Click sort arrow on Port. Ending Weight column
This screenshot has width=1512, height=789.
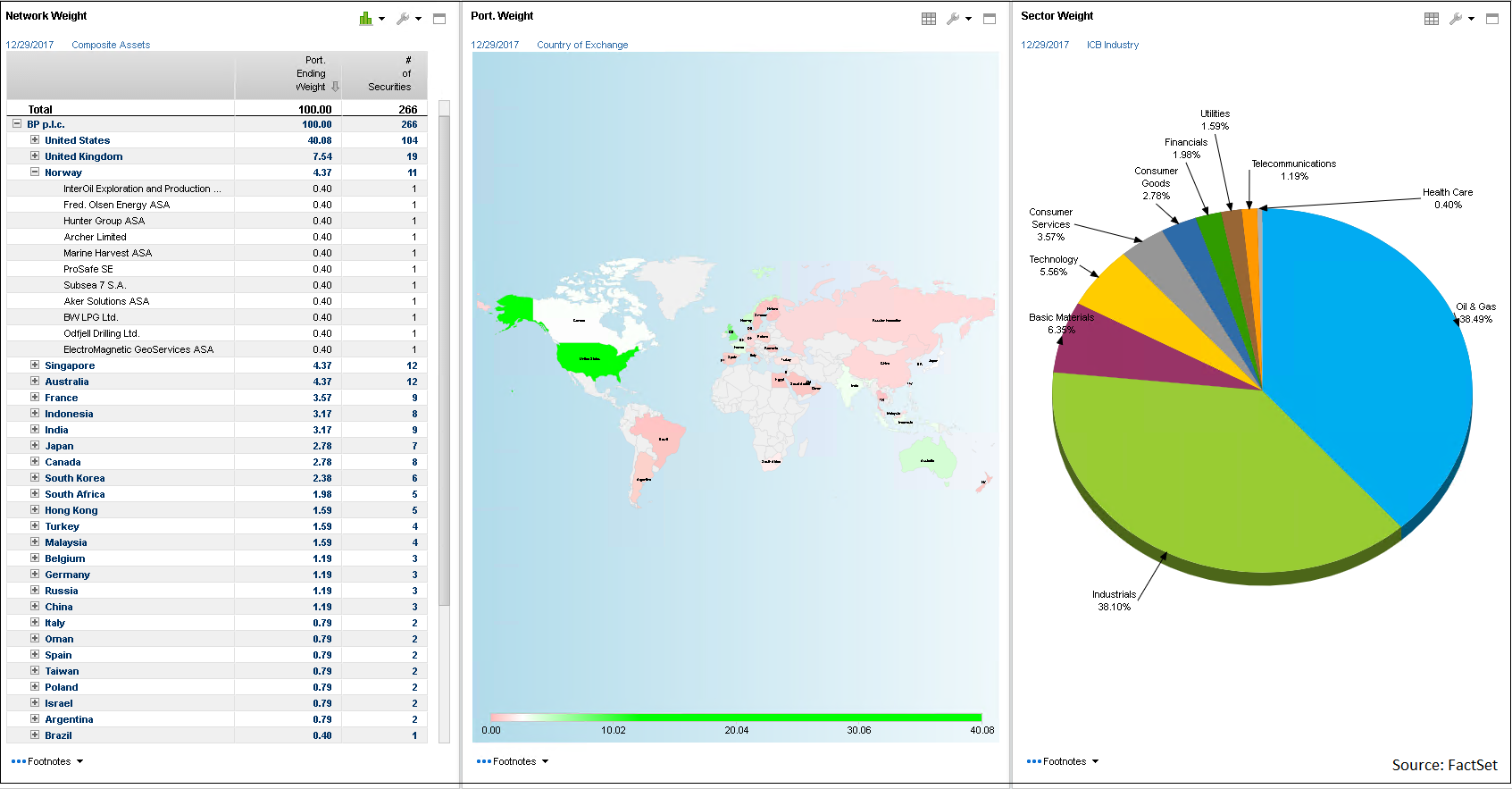(336, 87)
